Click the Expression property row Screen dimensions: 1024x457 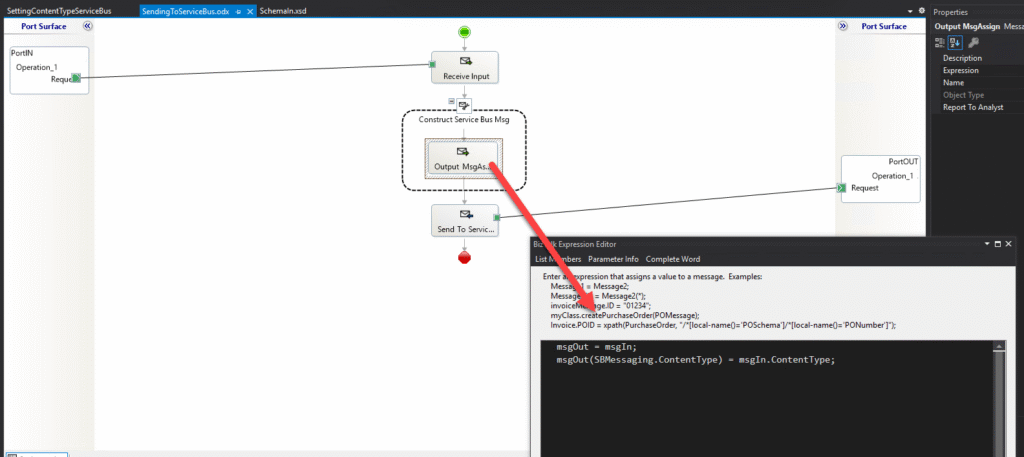[960, 71]
